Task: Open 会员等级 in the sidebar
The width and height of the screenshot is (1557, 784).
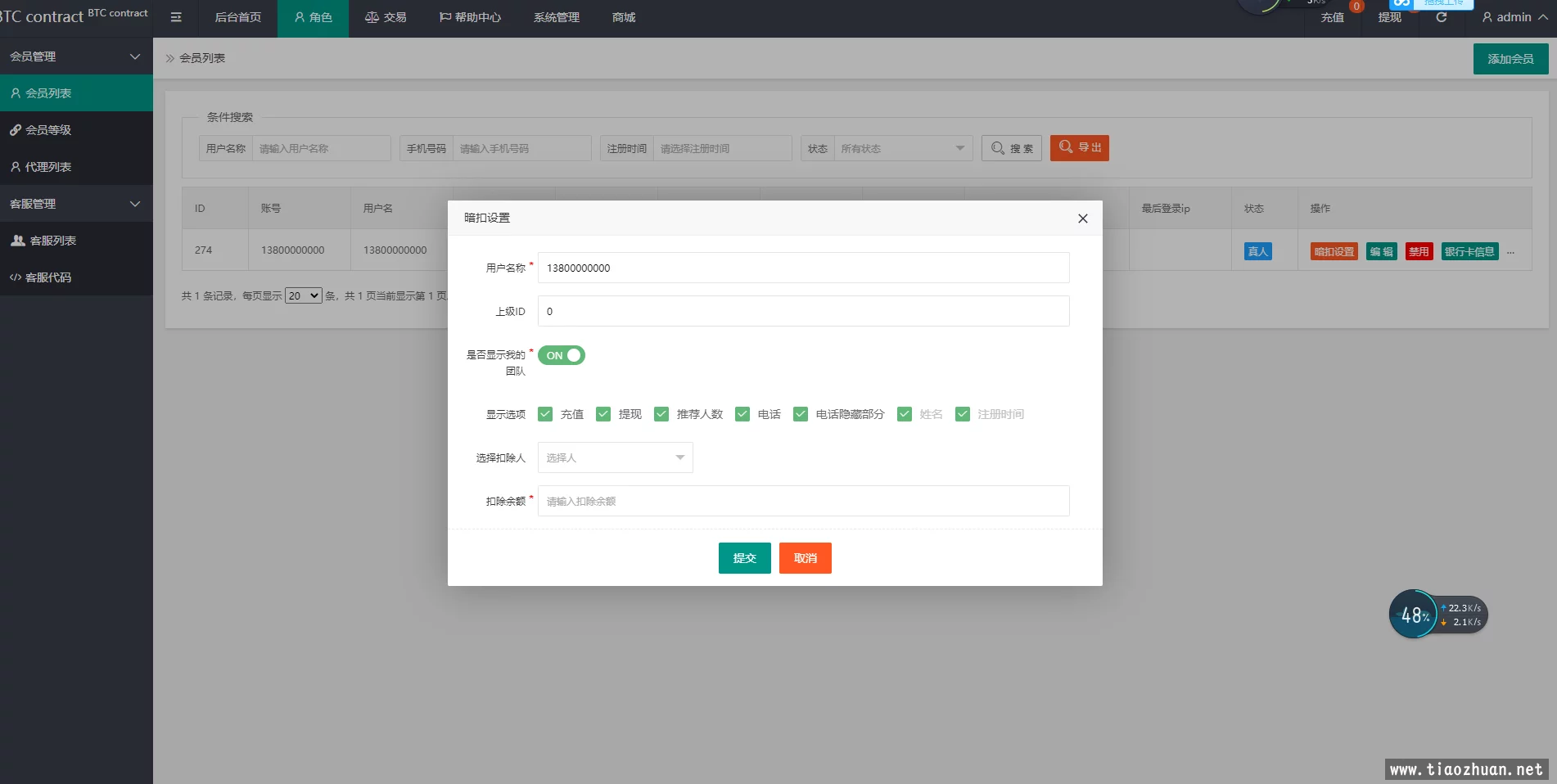Action: pos(48,130)
